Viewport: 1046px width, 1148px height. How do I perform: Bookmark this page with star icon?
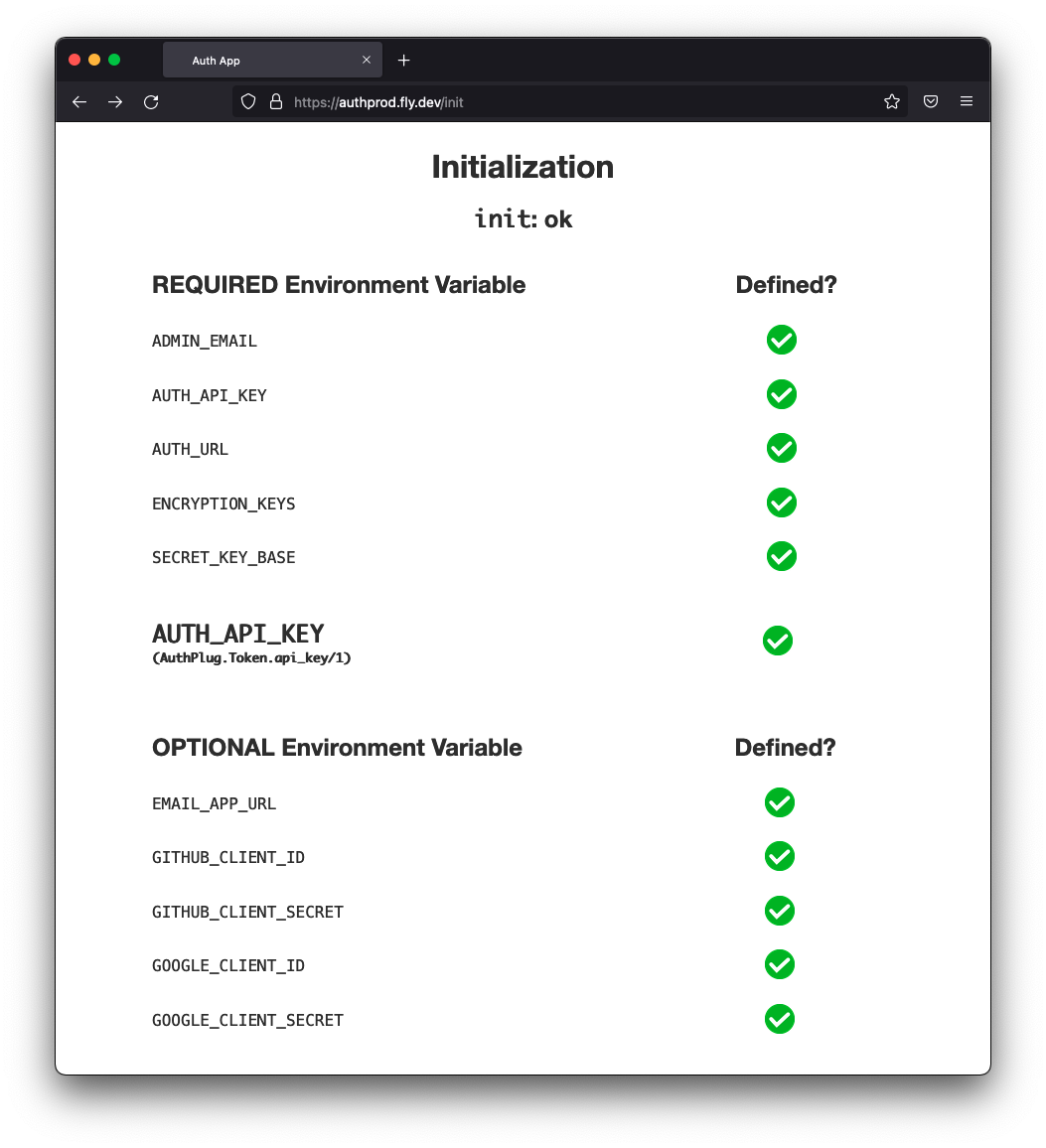click(892, 101)
